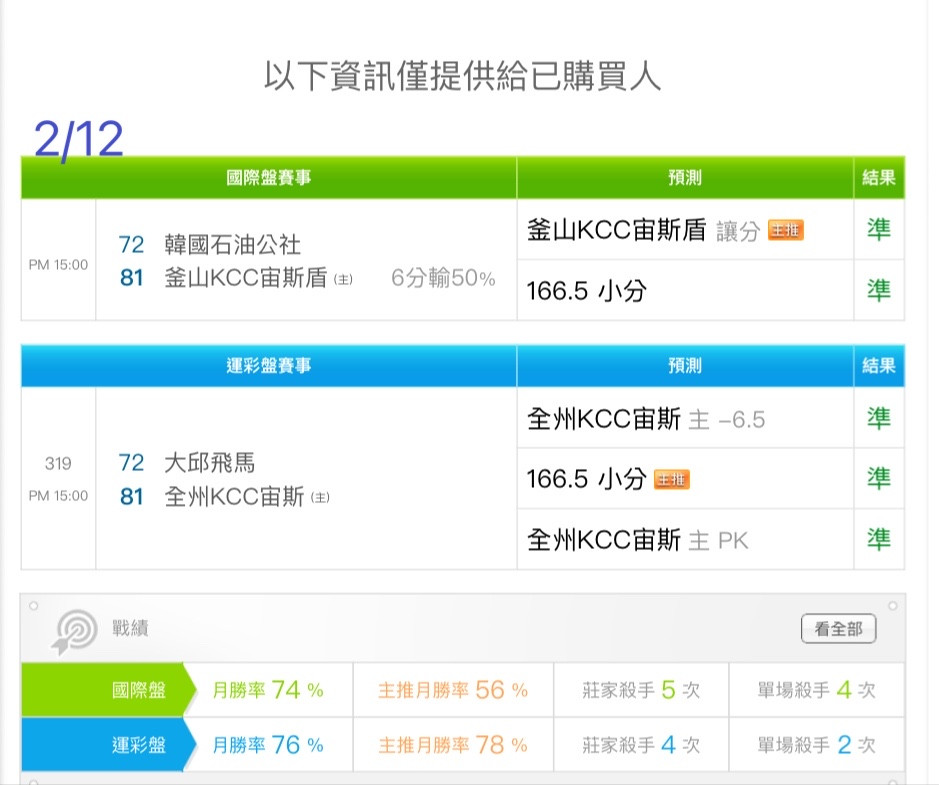Click the 全州KCC宙斯 主 -6.5 prediction
This screenshot has width=939, height=785.
point(646,420)
